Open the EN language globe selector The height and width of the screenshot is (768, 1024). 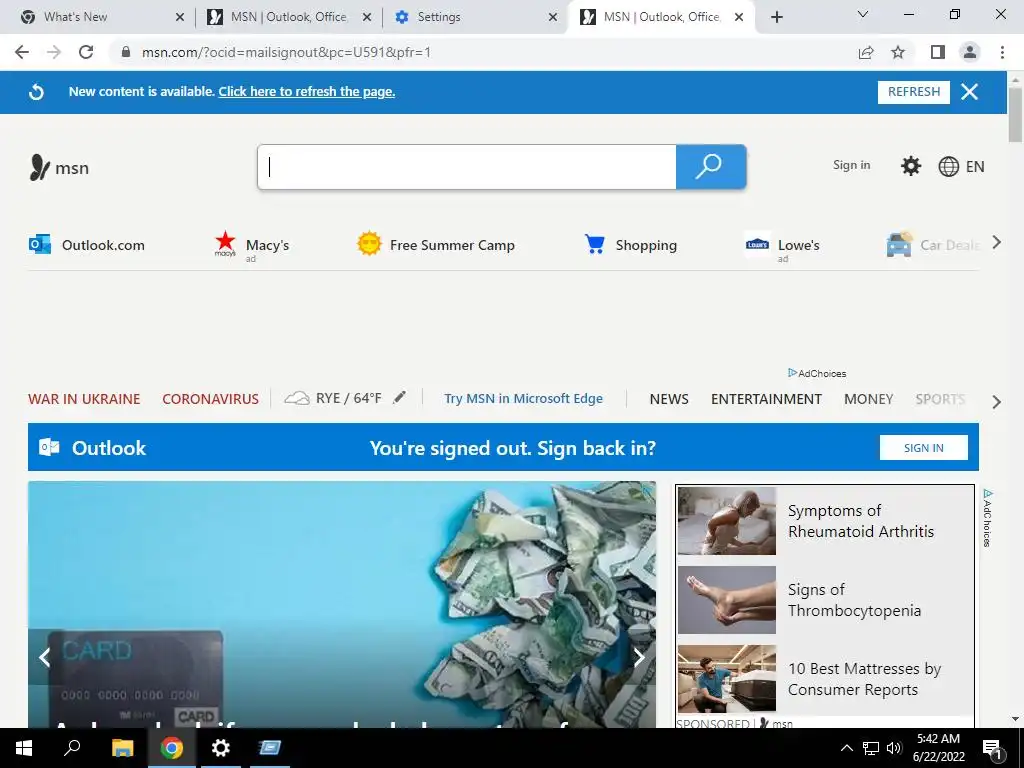961,167
